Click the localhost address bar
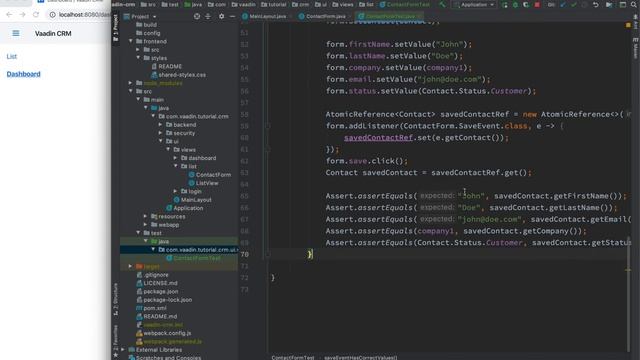Screen dimensions: 640x360 point(80,15)
